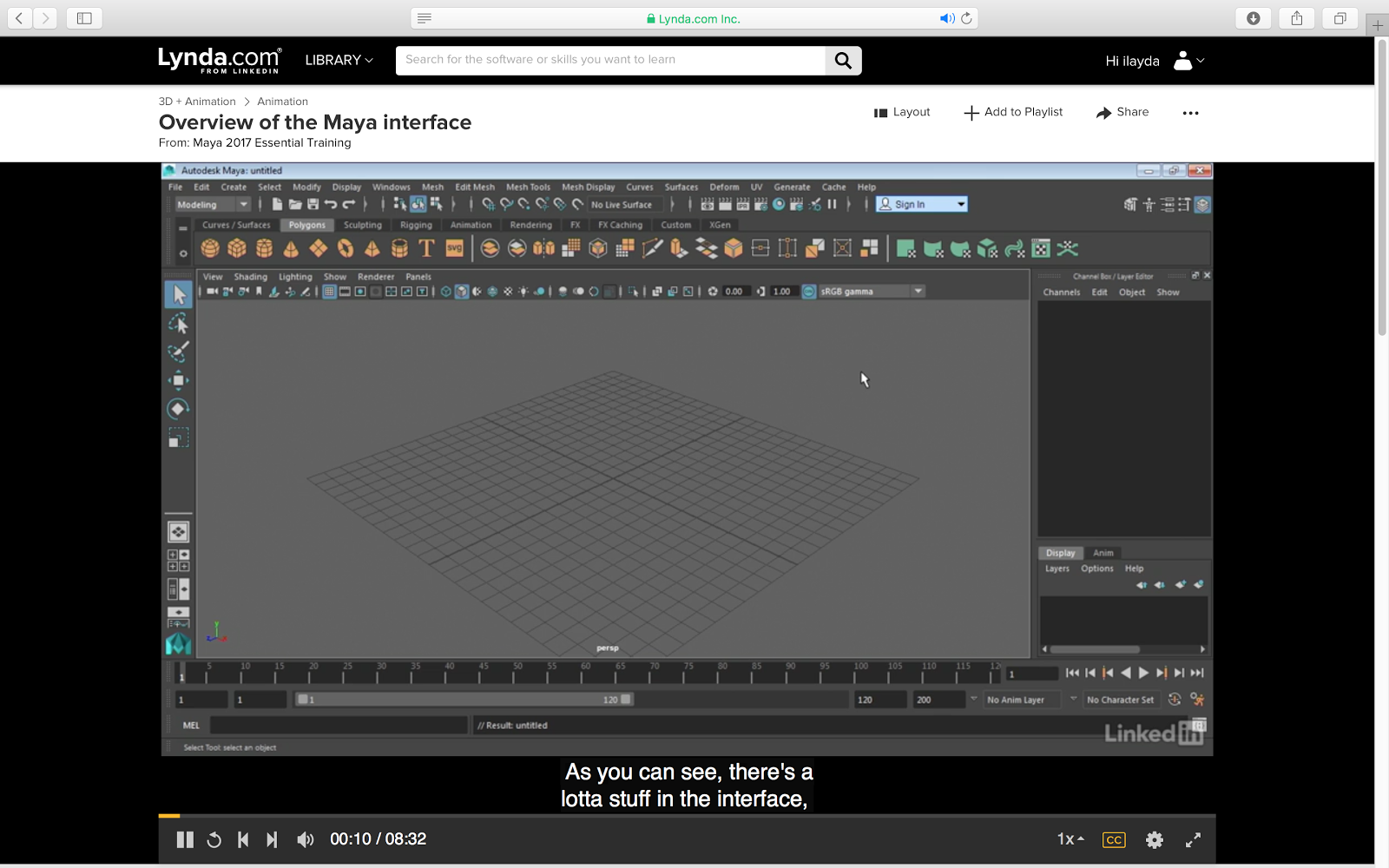This screenshot has height=868, width=1389.
Task: Toggle Modeling Toolkit icon in Maya status line
Action: click(1130, 205)
